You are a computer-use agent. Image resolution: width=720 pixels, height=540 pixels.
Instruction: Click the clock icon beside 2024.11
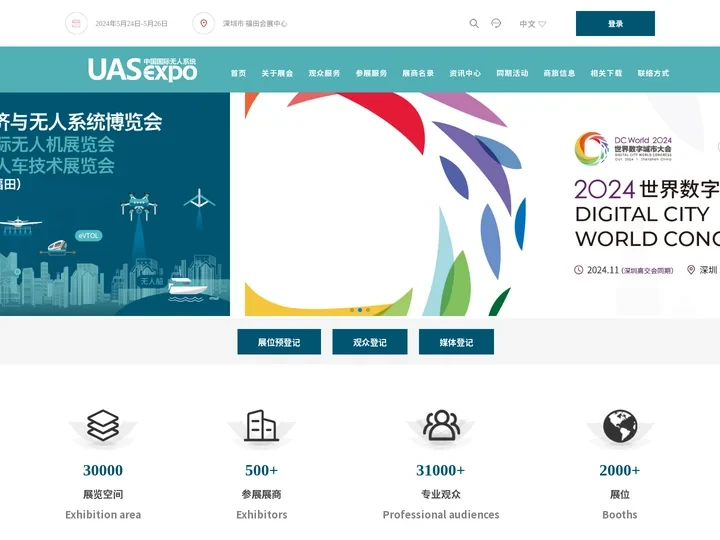tap(579, 270)
